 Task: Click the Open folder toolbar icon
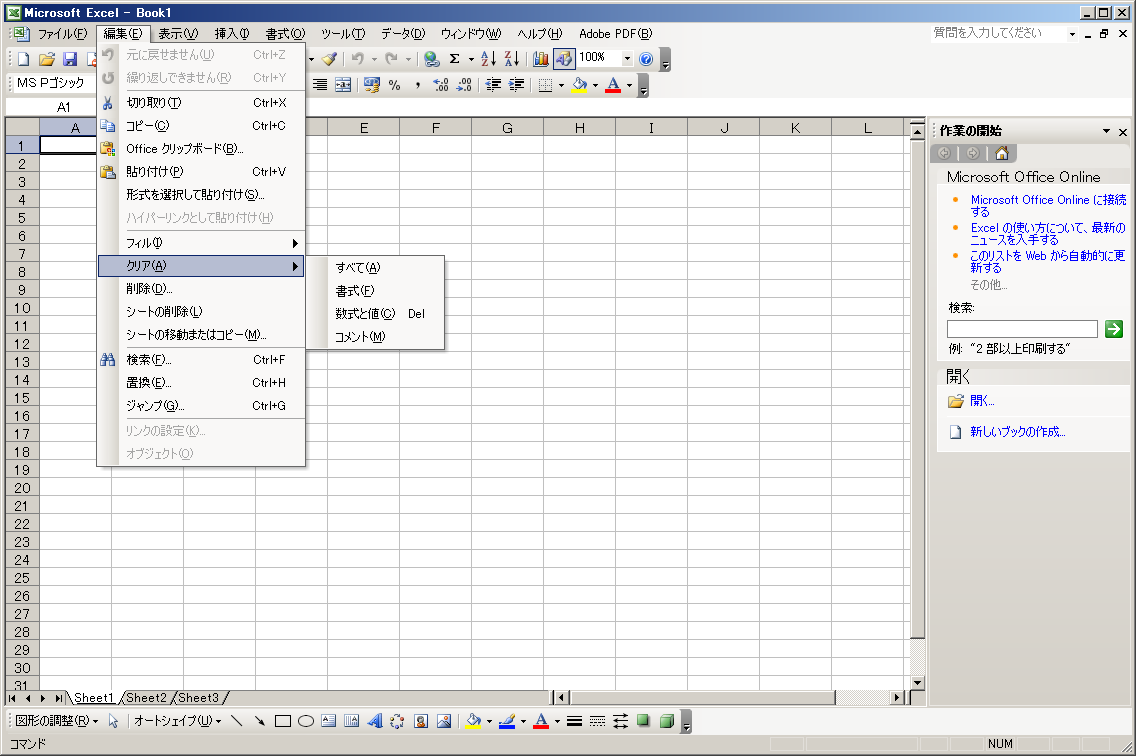pos(46,59)
